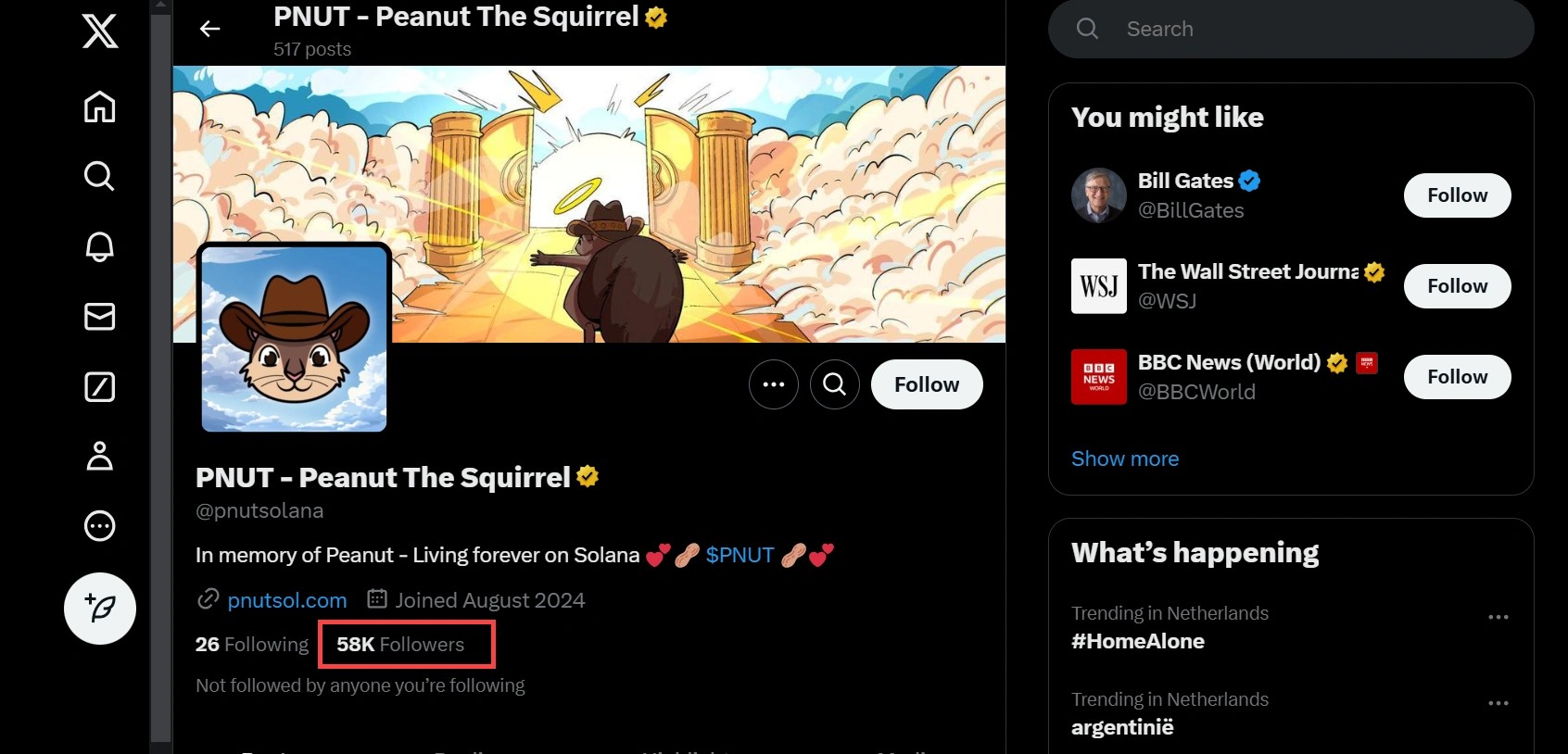The height and width of the screenshot is (754, 1568).
Task: Follow PNUT - Peanut The Squirrel
Action: [927, 384]
